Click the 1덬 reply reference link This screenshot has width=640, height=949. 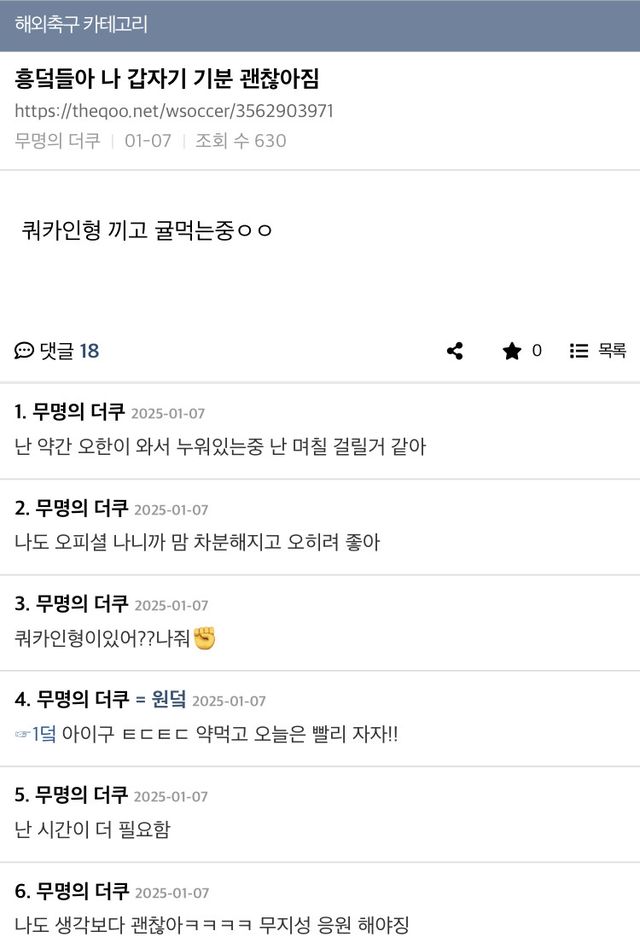pos(45,734)
